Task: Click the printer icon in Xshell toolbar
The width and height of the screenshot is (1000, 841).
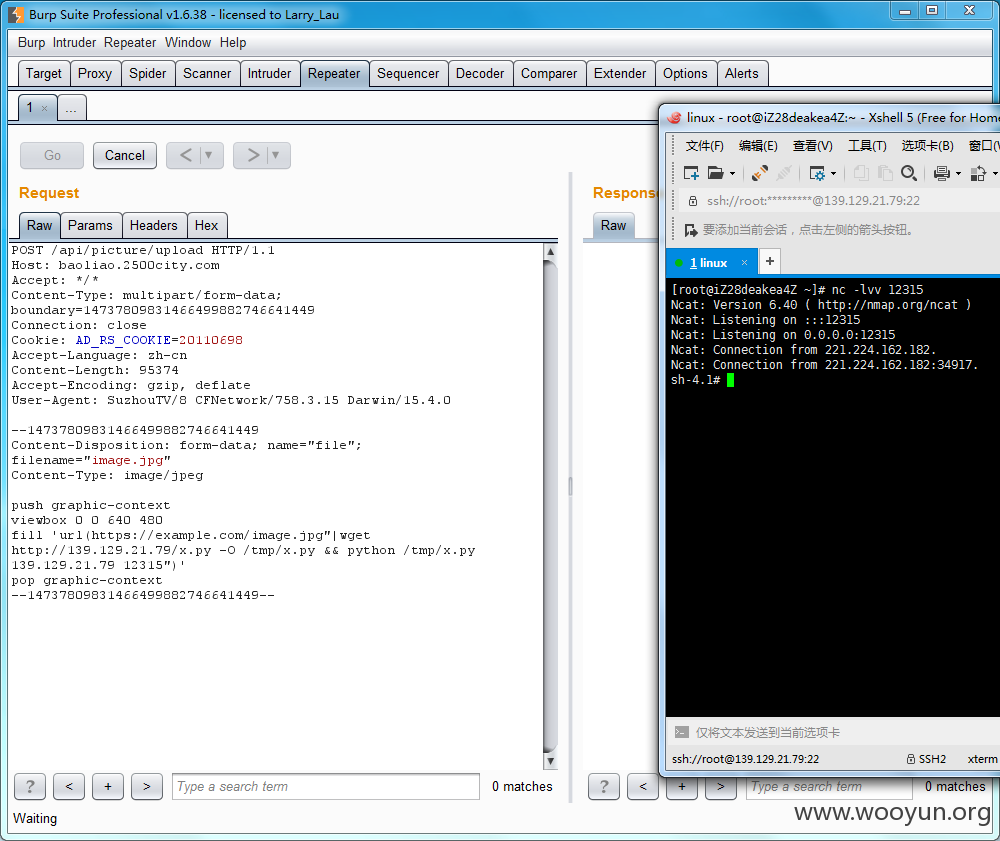Action: [942, 173]
